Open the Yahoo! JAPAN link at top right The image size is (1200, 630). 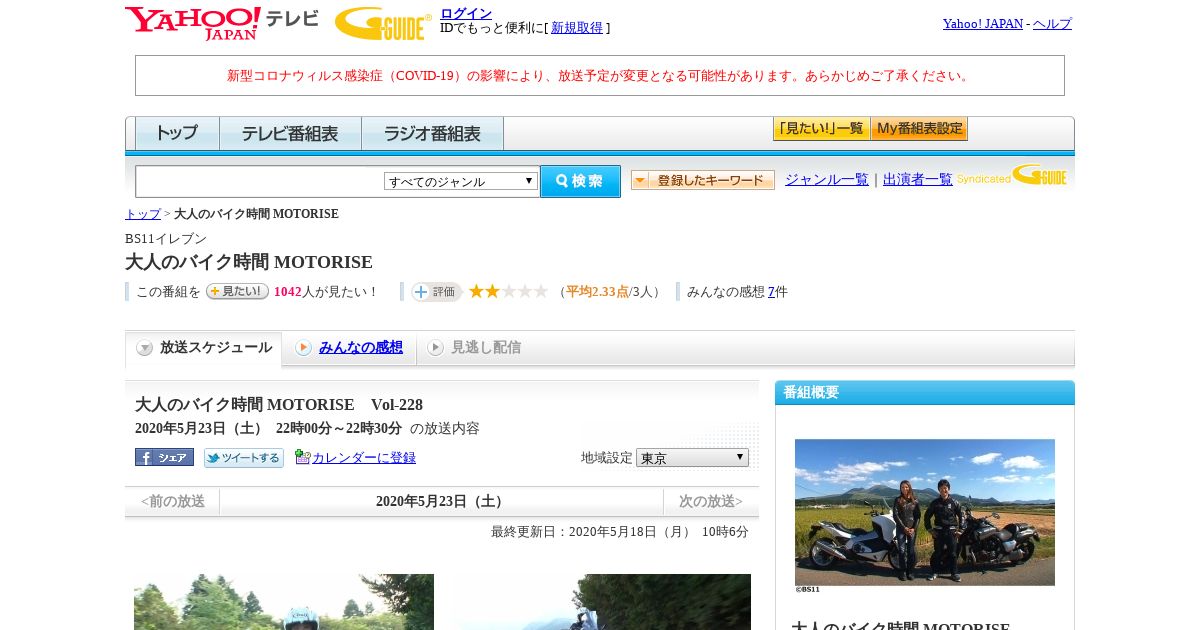pos(983,23)
